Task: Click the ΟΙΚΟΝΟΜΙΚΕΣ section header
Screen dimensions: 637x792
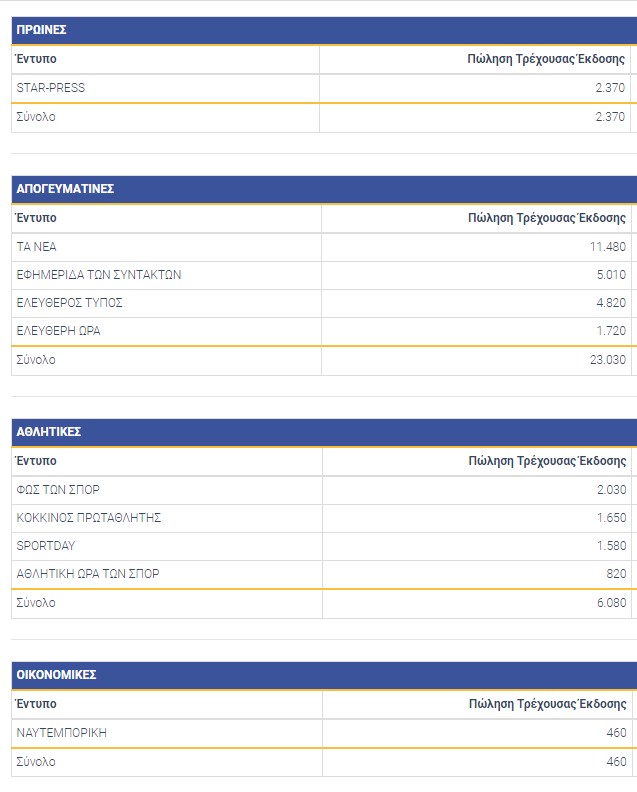Action: point(57,675)
